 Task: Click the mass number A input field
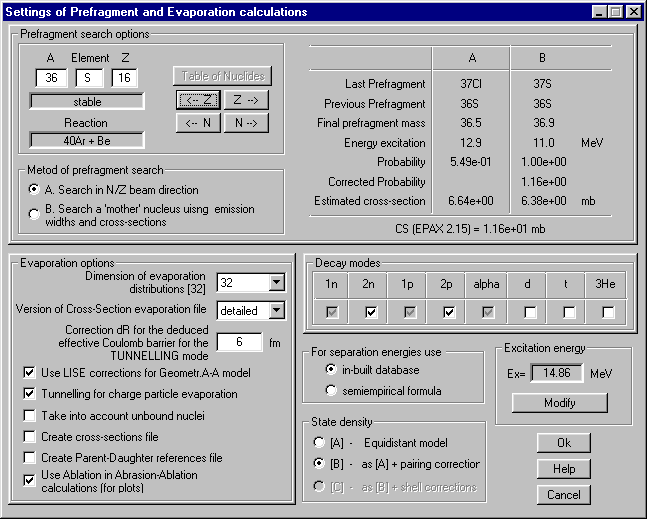[x=50, y=78]
